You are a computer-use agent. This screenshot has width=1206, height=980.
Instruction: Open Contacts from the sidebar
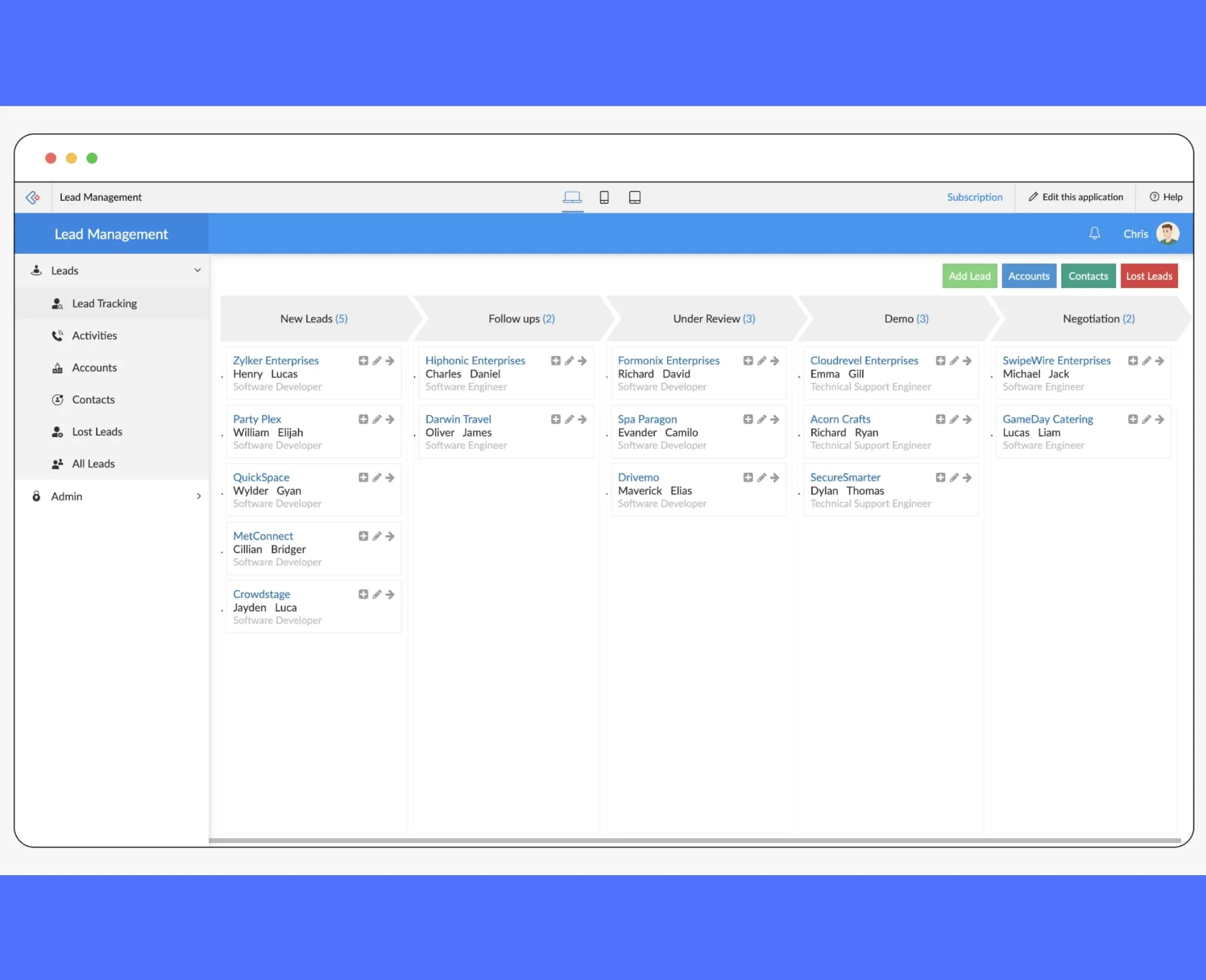point(93,399)
